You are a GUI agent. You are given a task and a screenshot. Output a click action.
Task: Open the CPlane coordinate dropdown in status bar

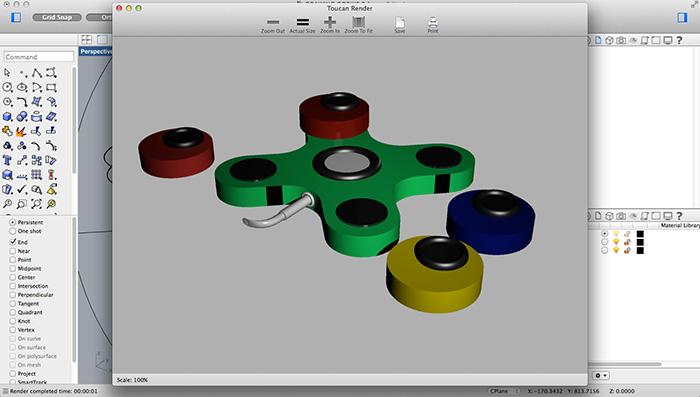[504, 391]
